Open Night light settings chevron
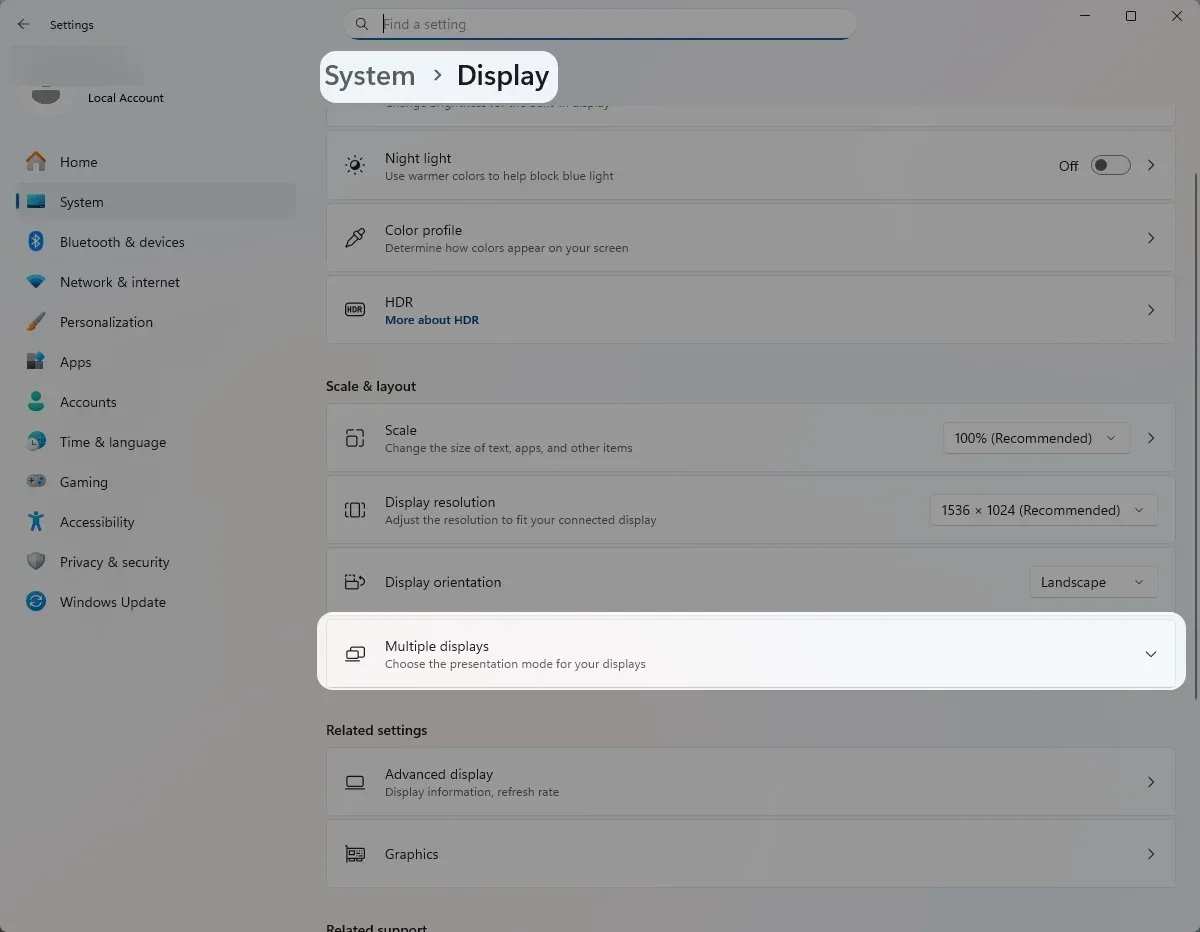The image size is (1200, 932). (x=1151, y=165)
